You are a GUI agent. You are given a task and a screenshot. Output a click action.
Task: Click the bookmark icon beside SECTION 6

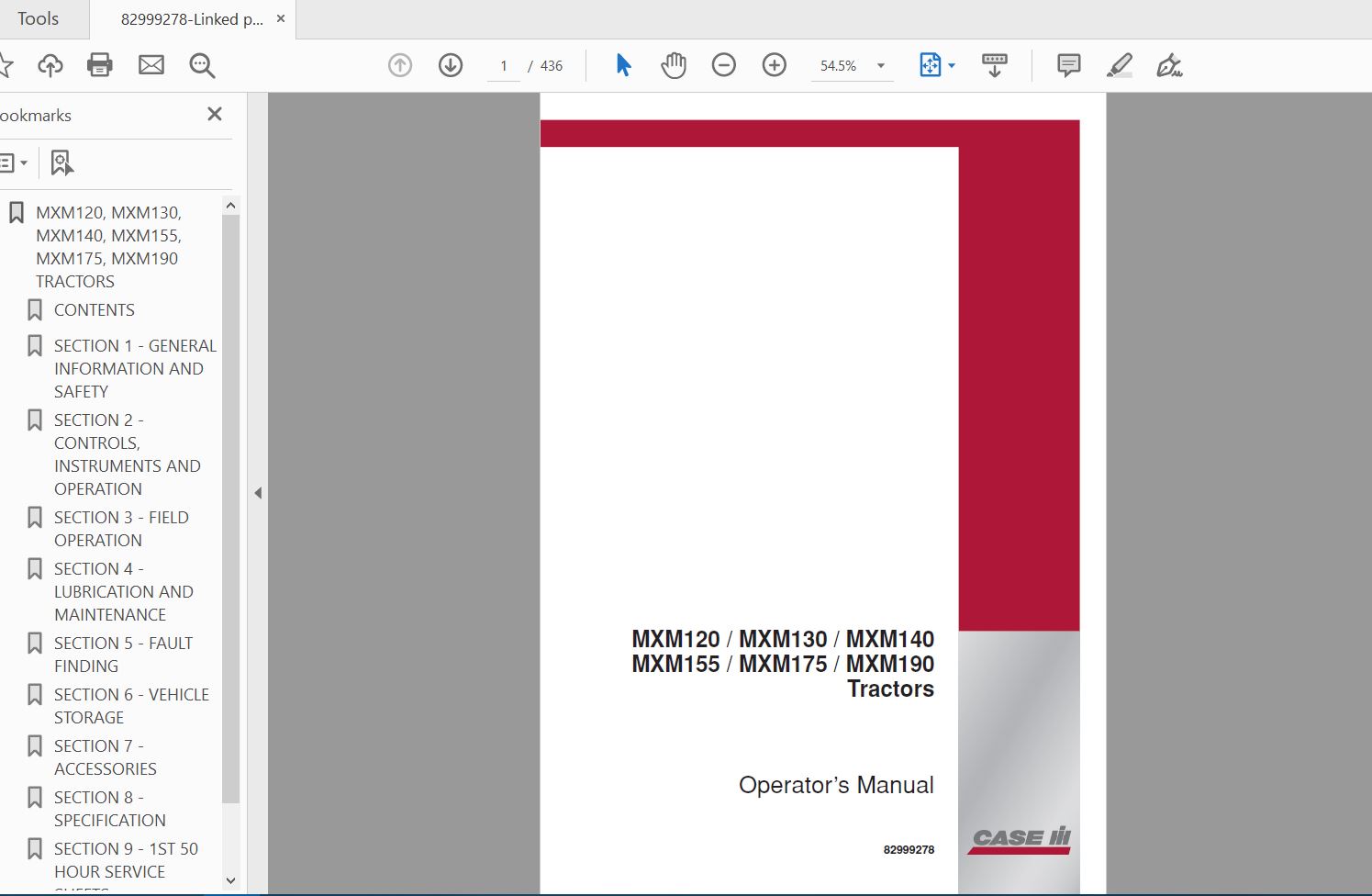click(35, 695)
